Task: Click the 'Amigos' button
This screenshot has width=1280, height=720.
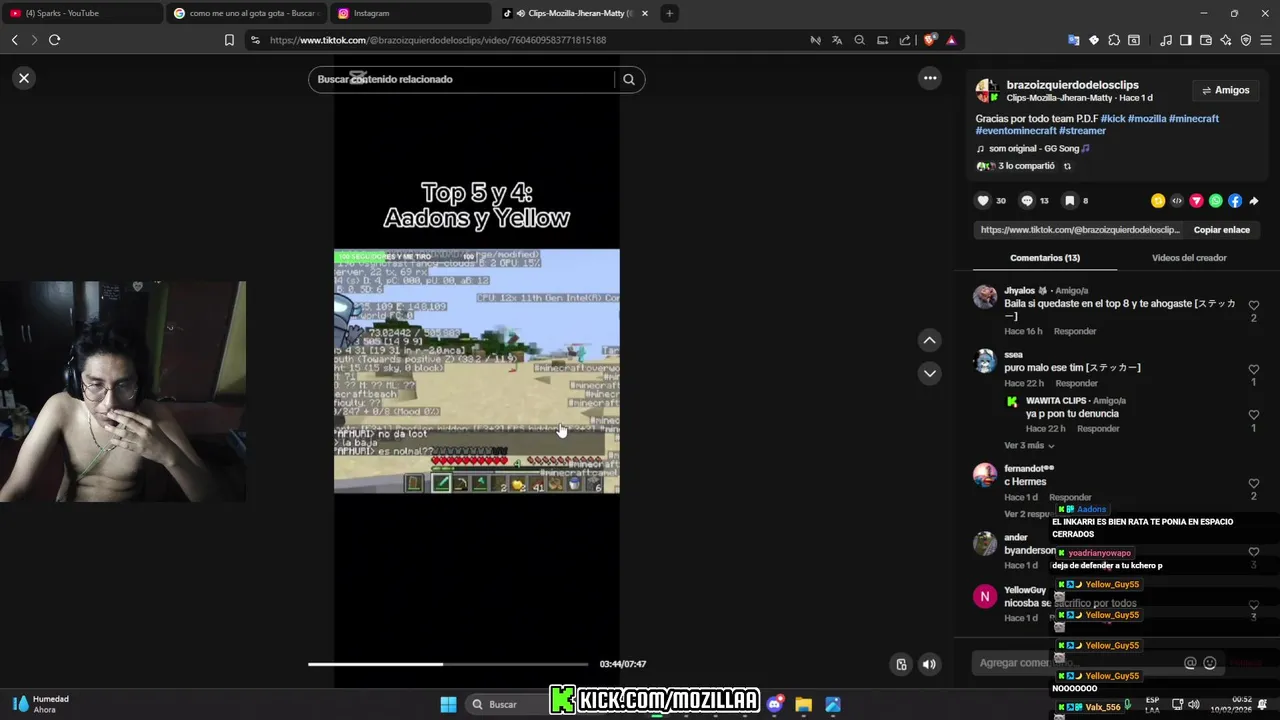Action: point(1225,90)
